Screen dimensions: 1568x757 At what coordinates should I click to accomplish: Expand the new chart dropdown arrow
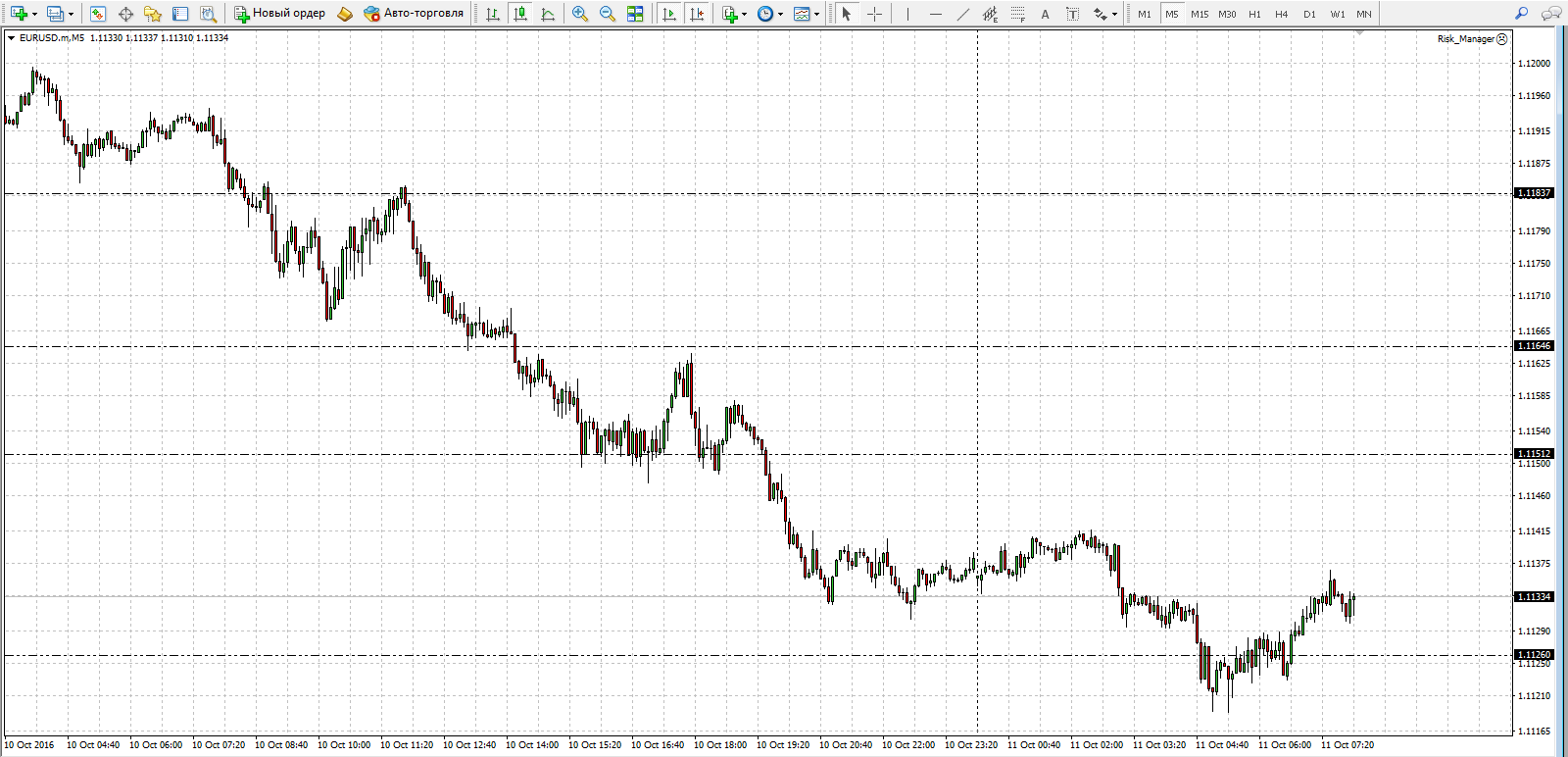click(34, 14)
